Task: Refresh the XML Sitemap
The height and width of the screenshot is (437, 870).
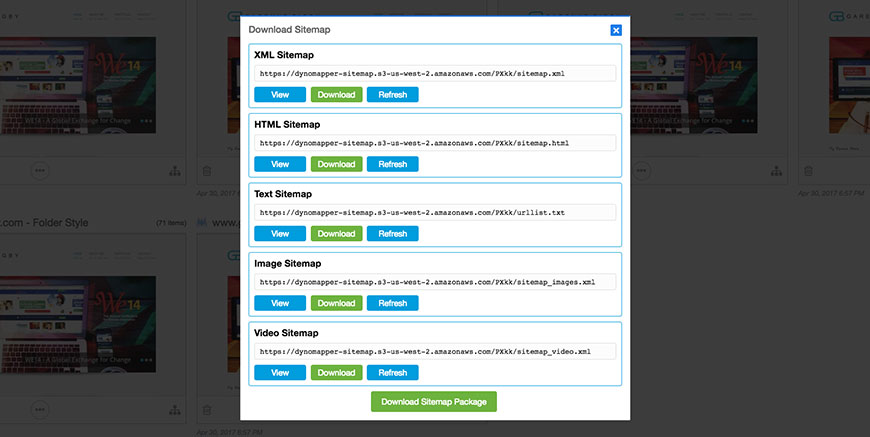Action: pyautogui.click(x=392, y=95)
